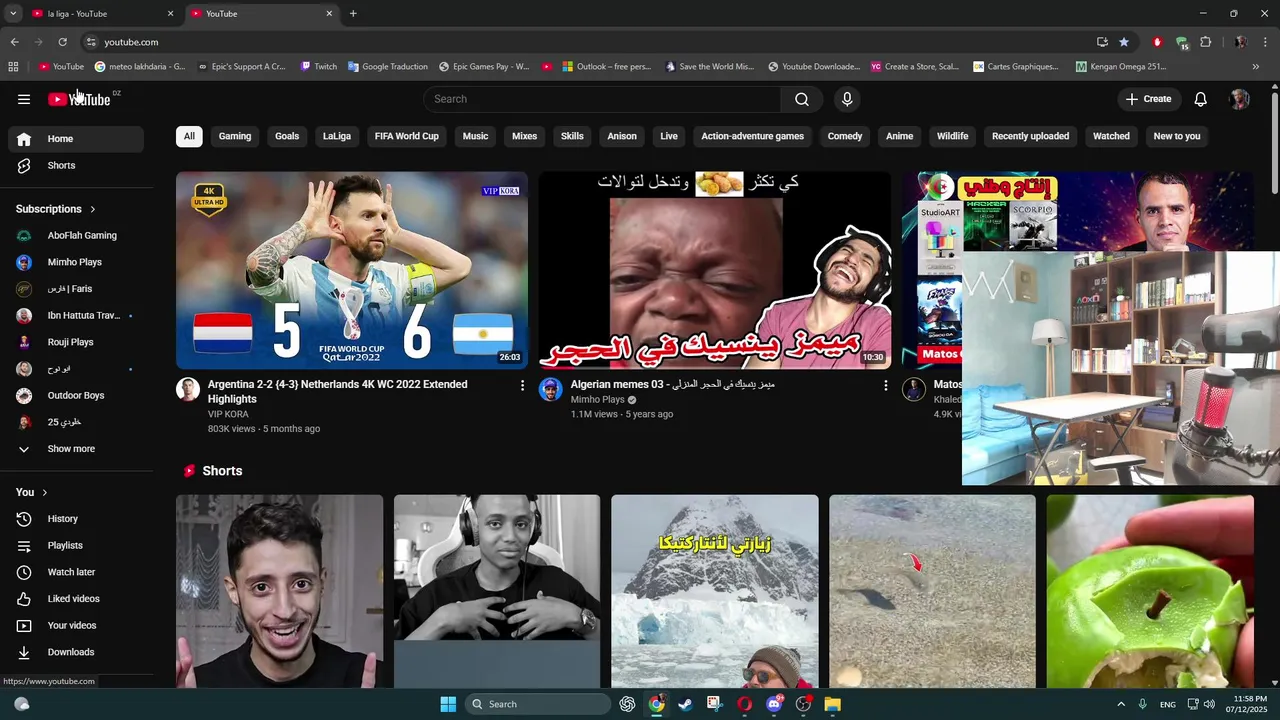Open Steam from the taskbar
The width and height of the screenshot is (1280, 720).
(x=685, y=704)
